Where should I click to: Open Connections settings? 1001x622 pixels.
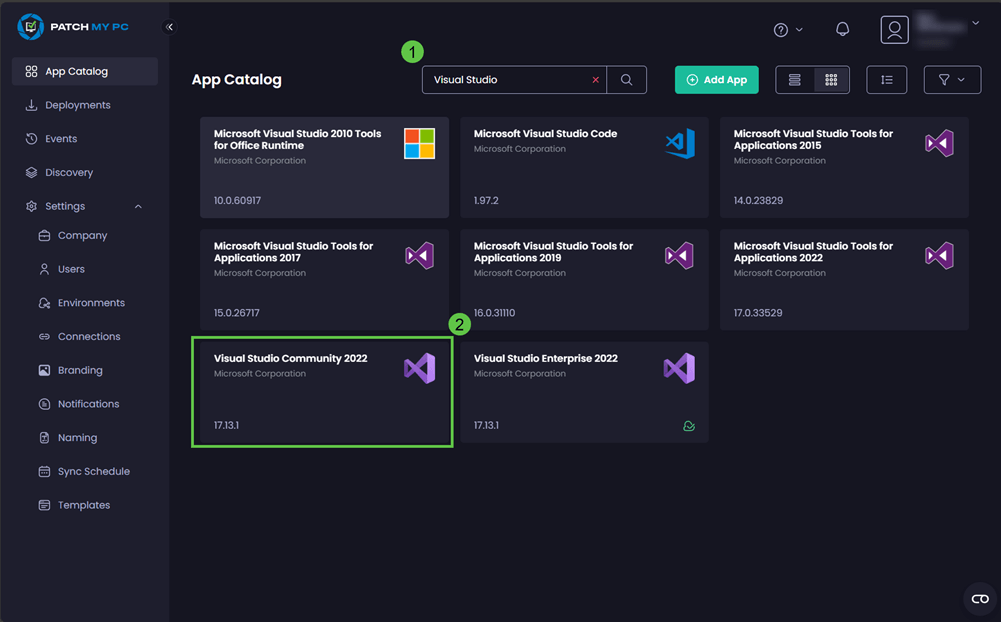click(89, 337)
